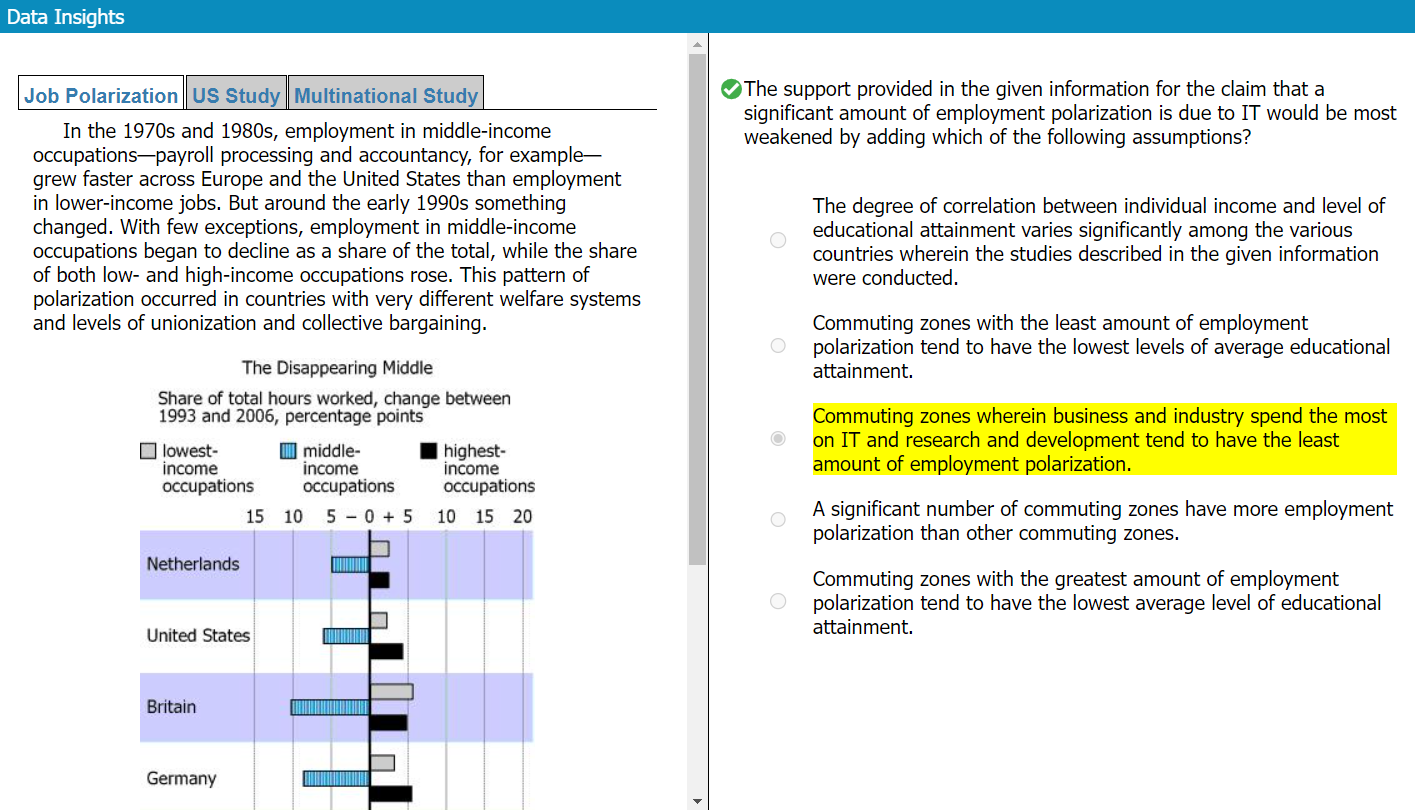The image size is (1415, 810).
Task: Click Germany's black highest-income bar
Action: click(390, 794)
